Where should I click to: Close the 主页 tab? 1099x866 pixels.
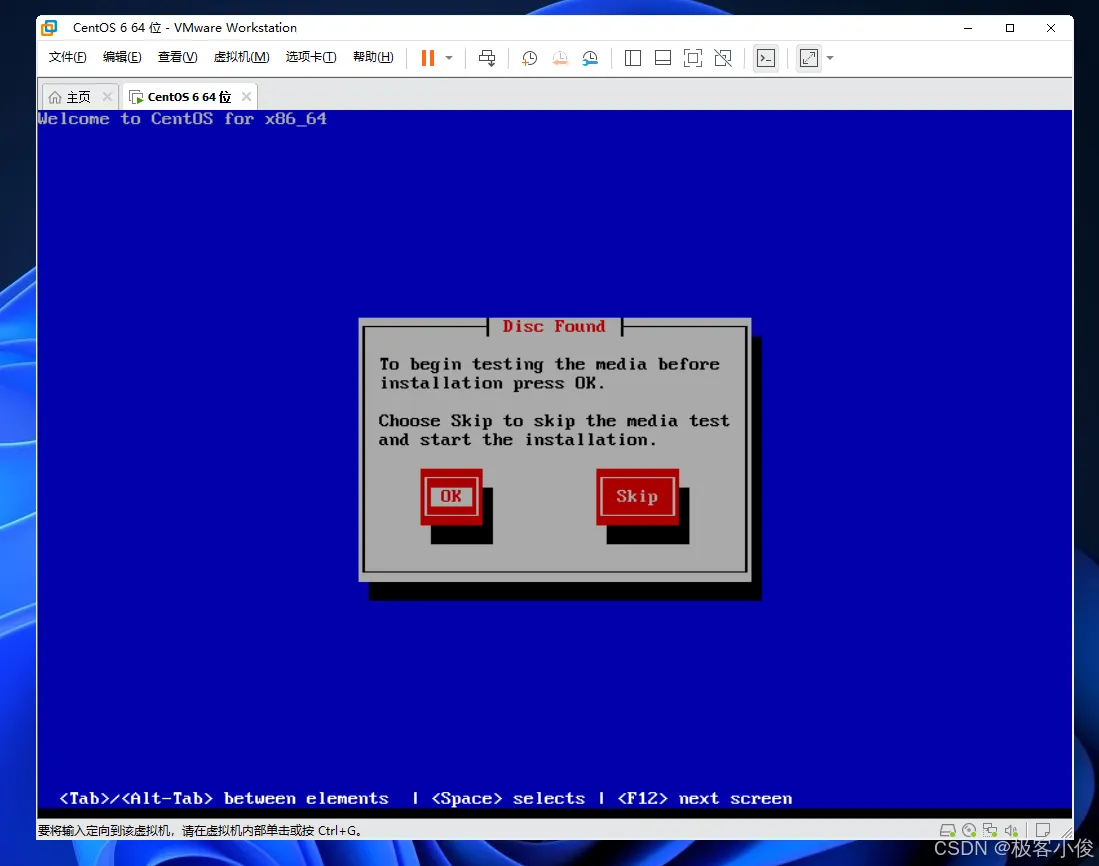(x=107, y=97)
